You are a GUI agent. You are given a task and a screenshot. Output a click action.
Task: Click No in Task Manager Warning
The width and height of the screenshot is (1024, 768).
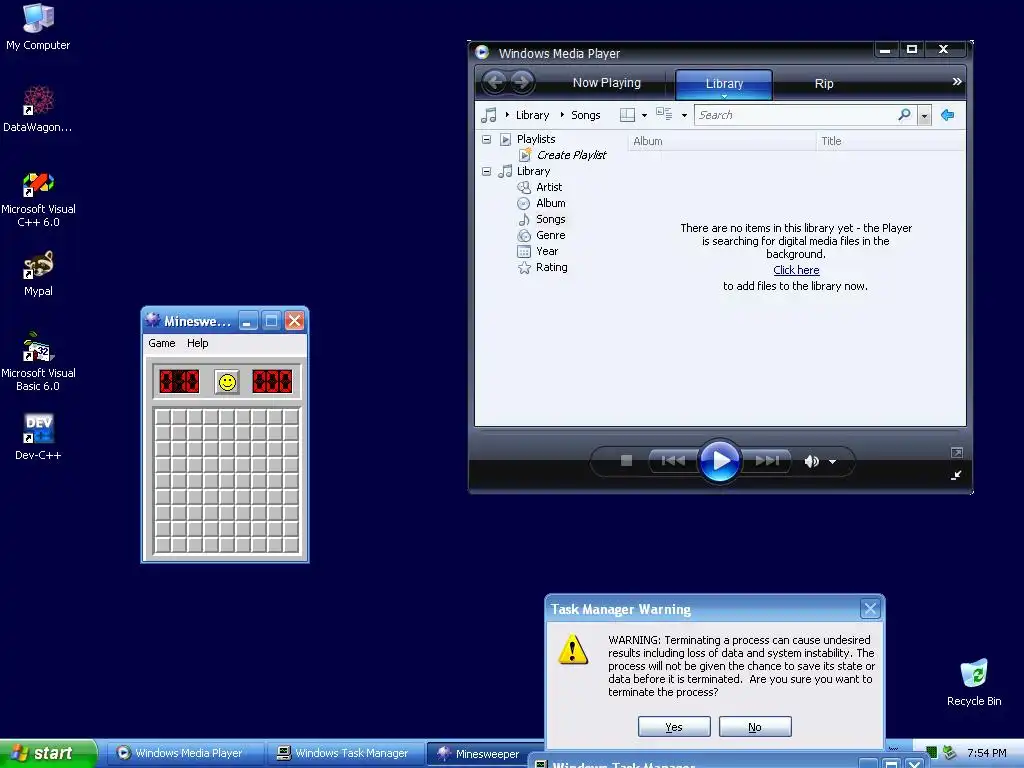pyautogui.click(x=755, y=727)
